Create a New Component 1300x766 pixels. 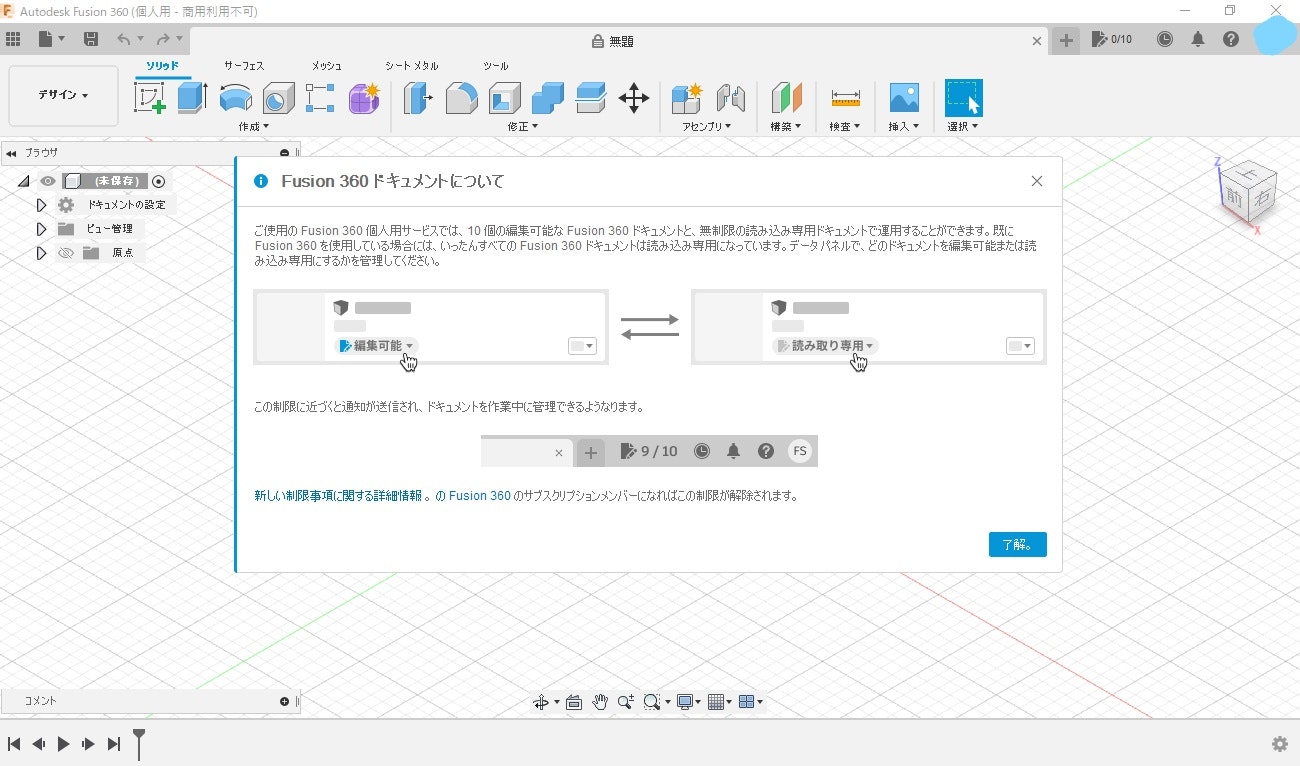tap(688, 98)
